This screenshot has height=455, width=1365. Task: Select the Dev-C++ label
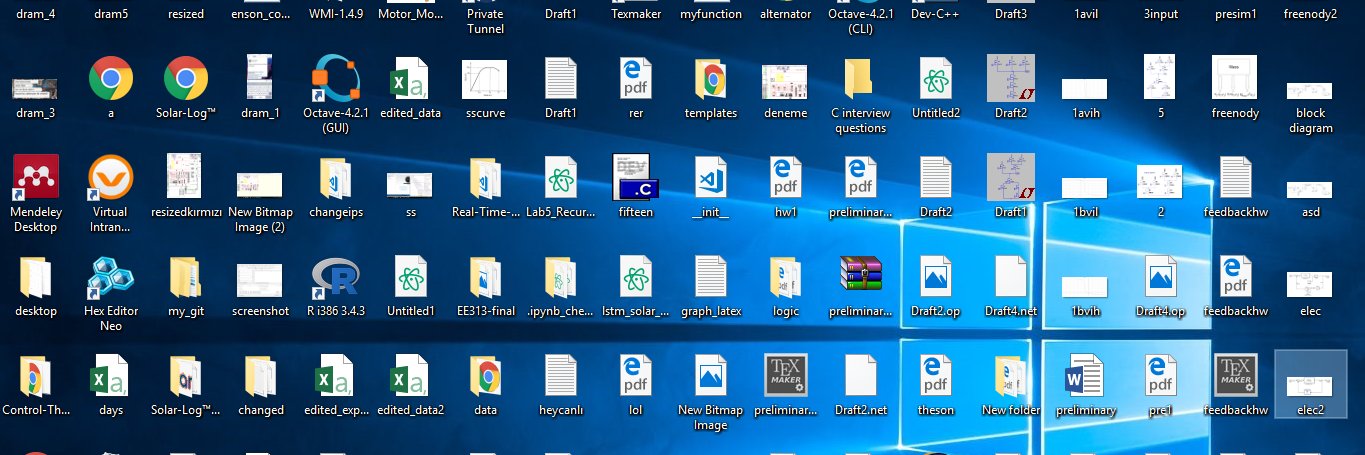[x=936, y=15]
